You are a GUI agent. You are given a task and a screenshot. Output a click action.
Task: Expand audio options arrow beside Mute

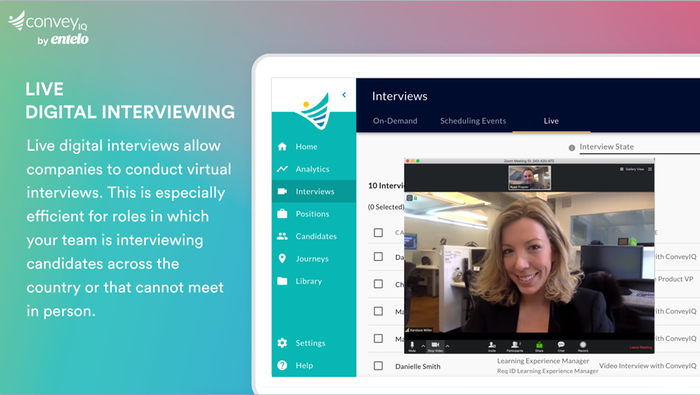(x=423, y=346)
